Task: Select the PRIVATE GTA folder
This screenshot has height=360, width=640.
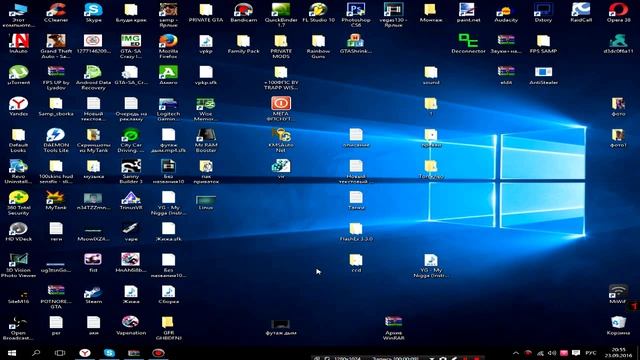Action: point(206,12)
